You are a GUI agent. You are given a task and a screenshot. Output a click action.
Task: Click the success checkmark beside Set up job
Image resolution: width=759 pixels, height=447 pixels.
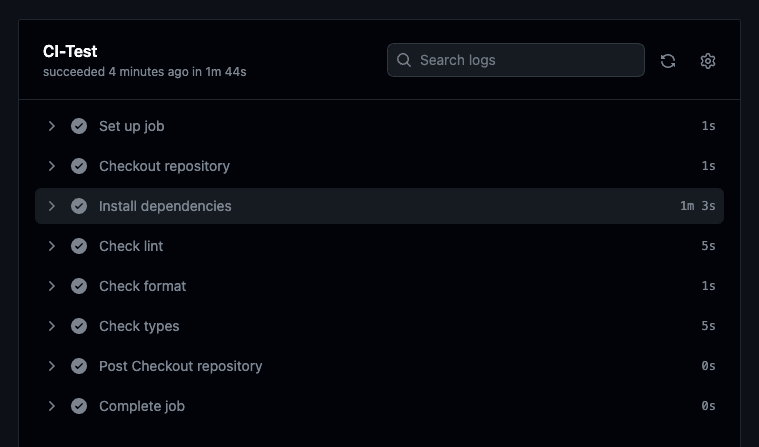pos(79,126)
